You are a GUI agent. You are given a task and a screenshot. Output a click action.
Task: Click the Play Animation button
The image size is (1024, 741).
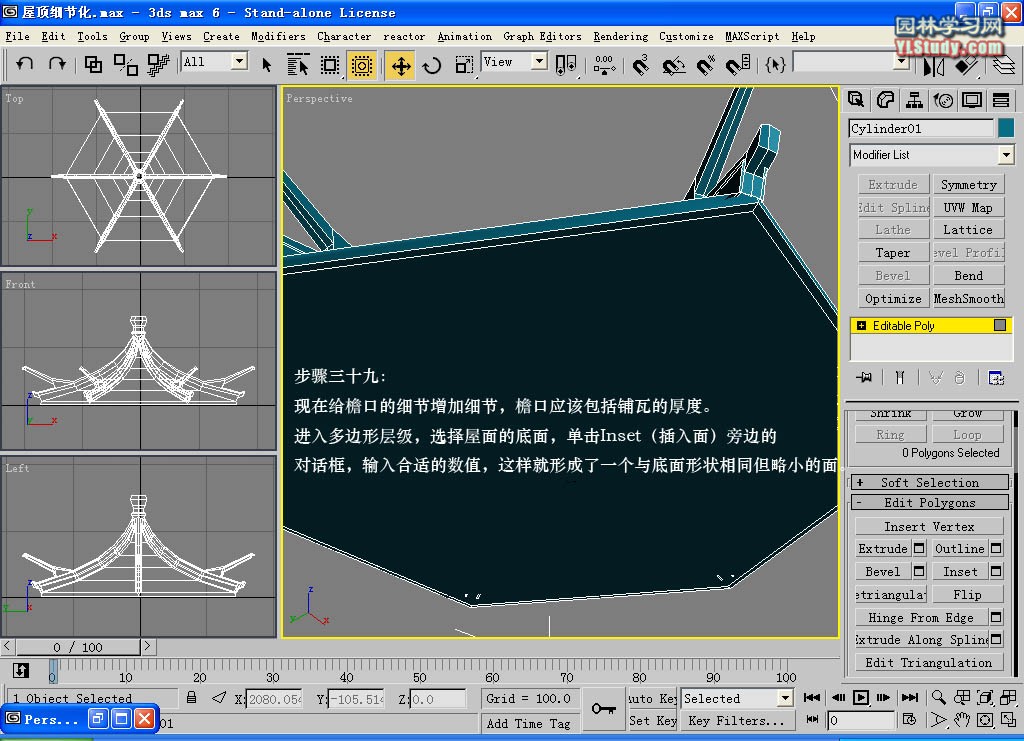861,697
